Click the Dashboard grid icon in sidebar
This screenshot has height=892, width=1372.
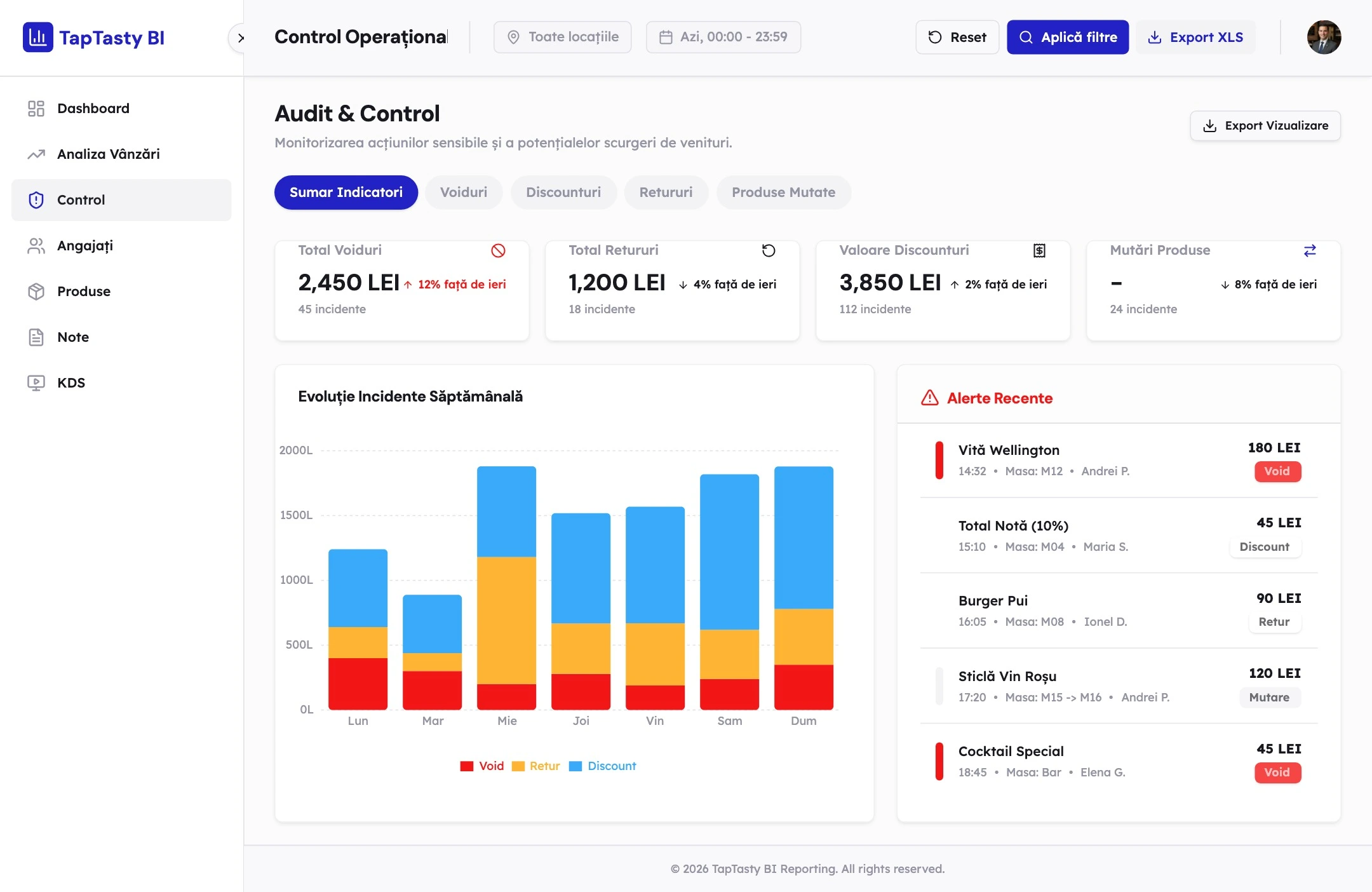(x=36, y=109)
